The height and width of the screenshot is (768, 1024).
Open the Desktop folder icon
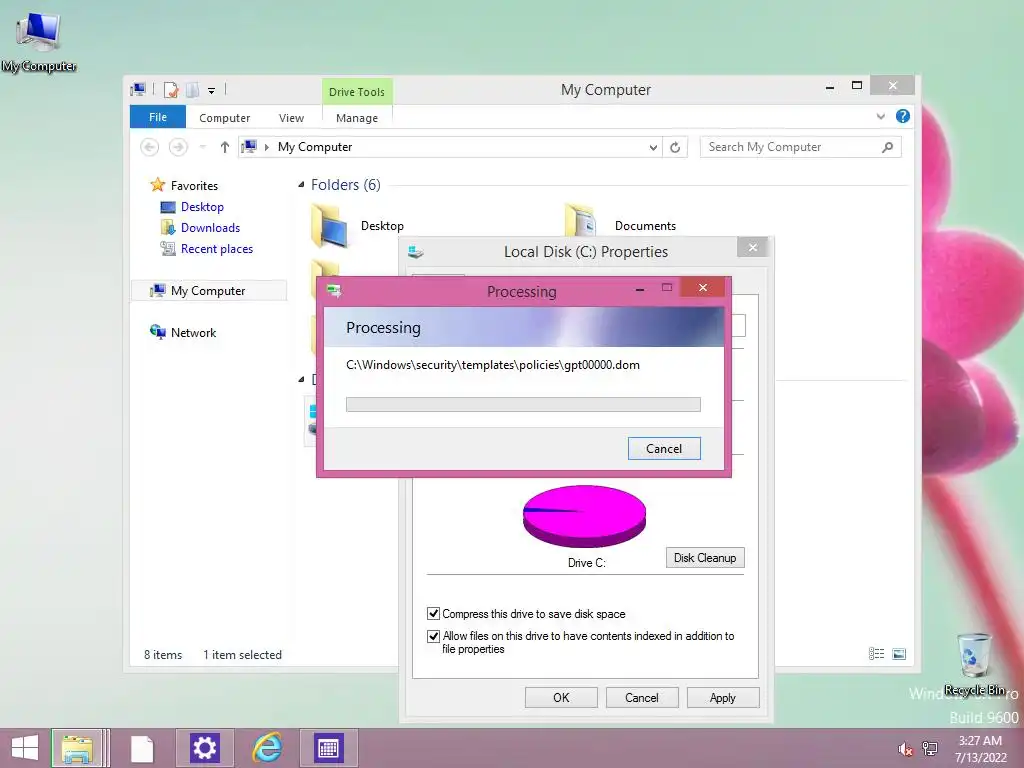coord(330,225)
